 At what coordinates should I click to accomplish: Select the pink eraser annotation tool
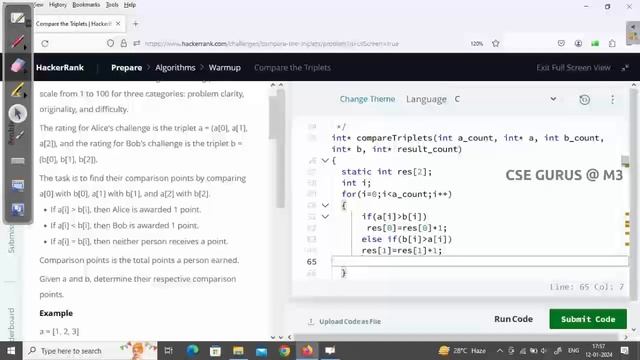click(17, 65)
